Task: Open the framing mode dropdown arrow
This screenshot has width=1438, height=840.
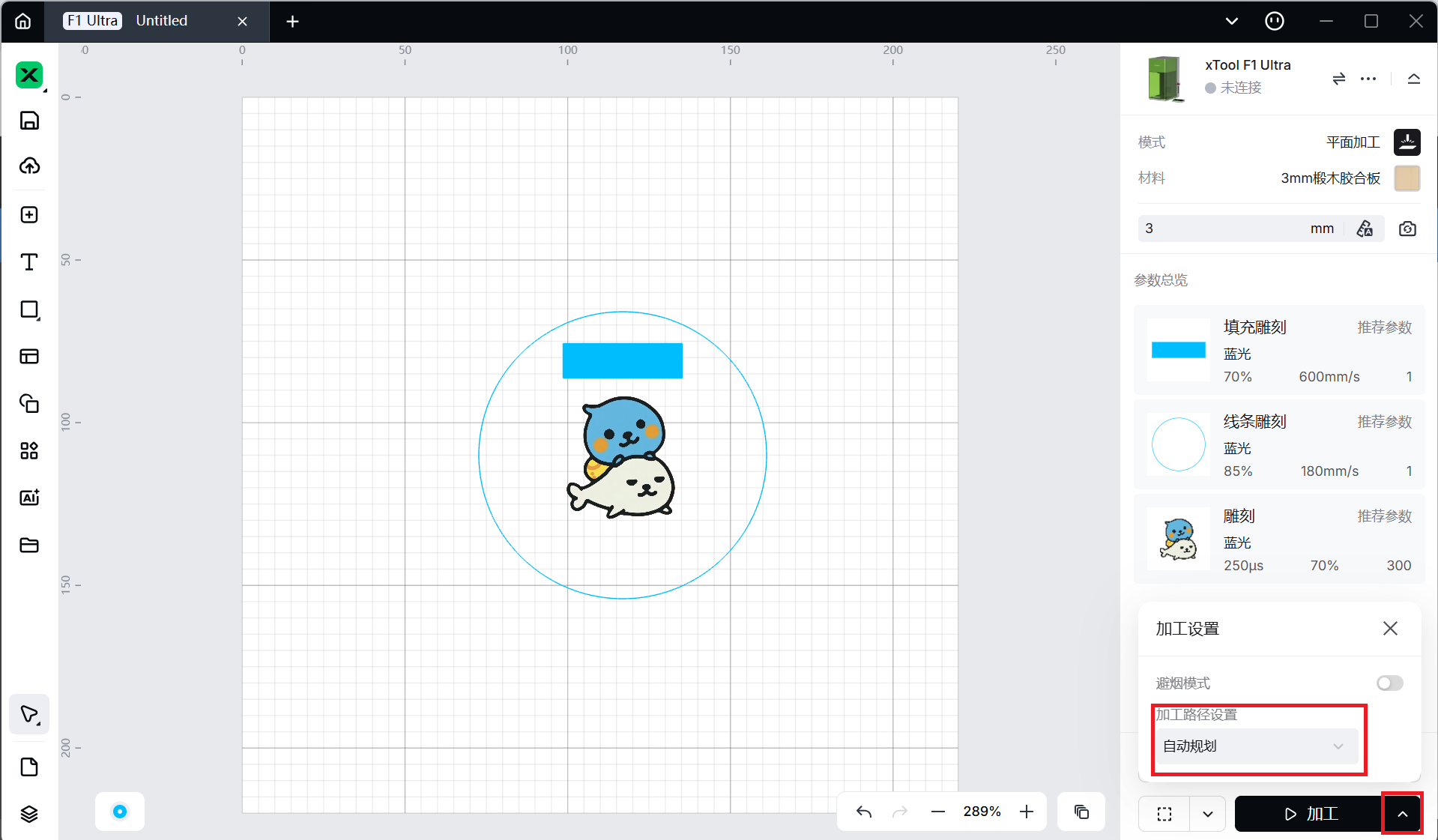Action: [x=1207, y=814]
